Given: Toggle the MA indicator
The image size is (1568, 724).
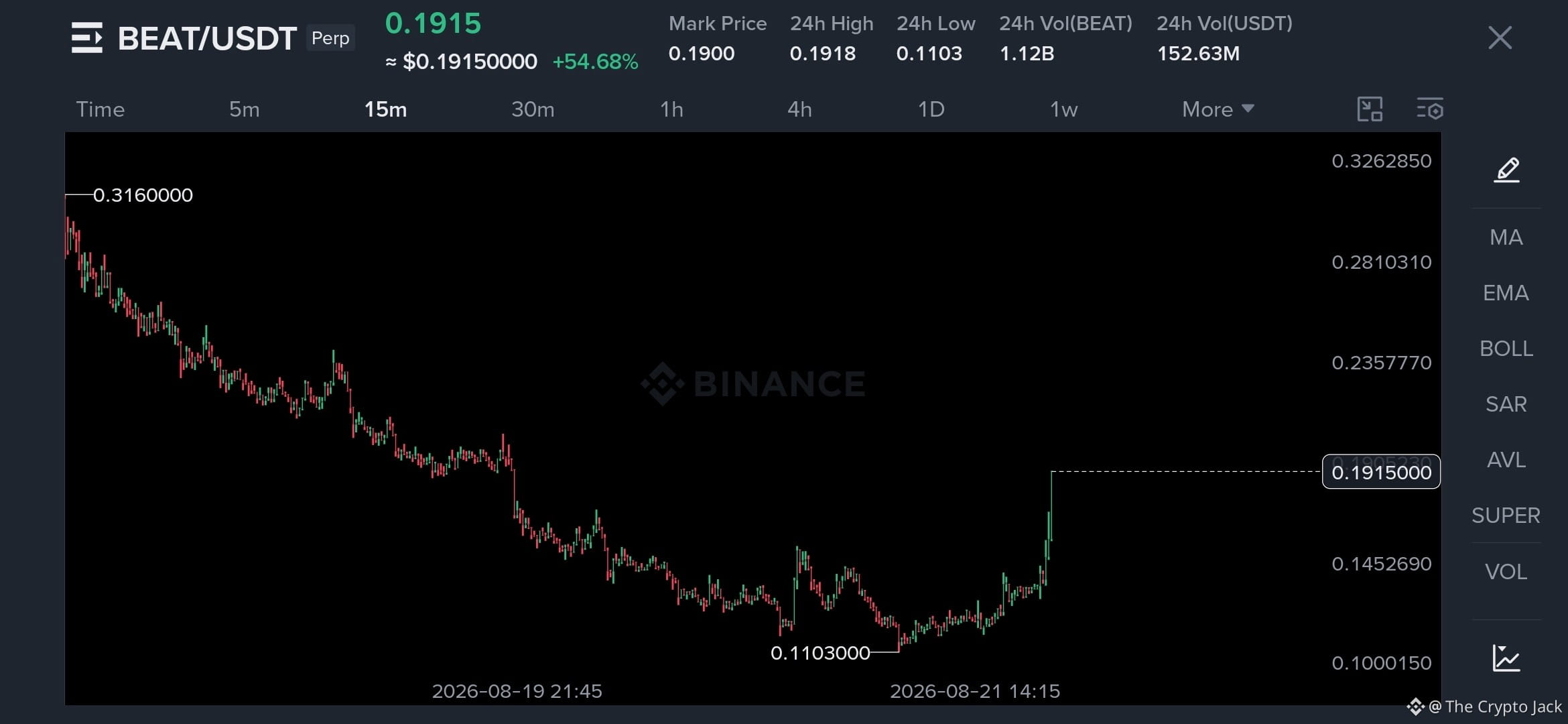Looking at the screenshot, I should pos(1506,237).
